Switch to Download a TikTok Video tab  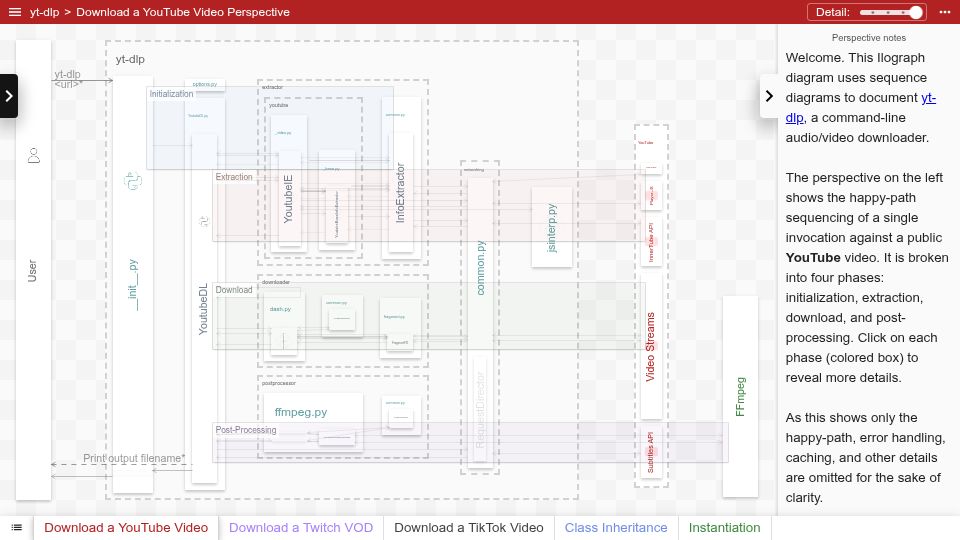pyautogui.click(x=468, y=528)
